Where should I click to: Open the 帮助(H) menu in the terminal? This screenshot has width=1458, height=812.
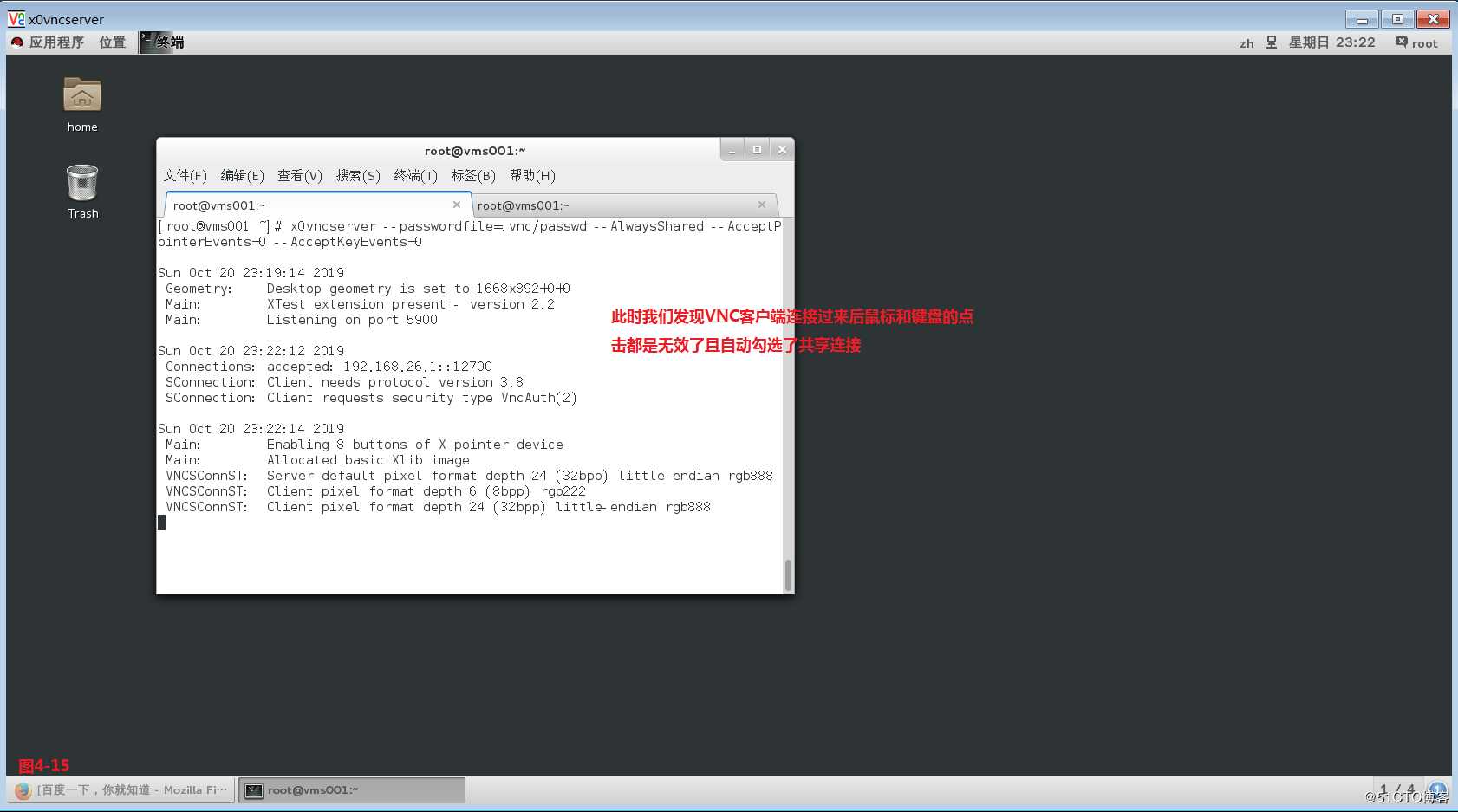532,176
